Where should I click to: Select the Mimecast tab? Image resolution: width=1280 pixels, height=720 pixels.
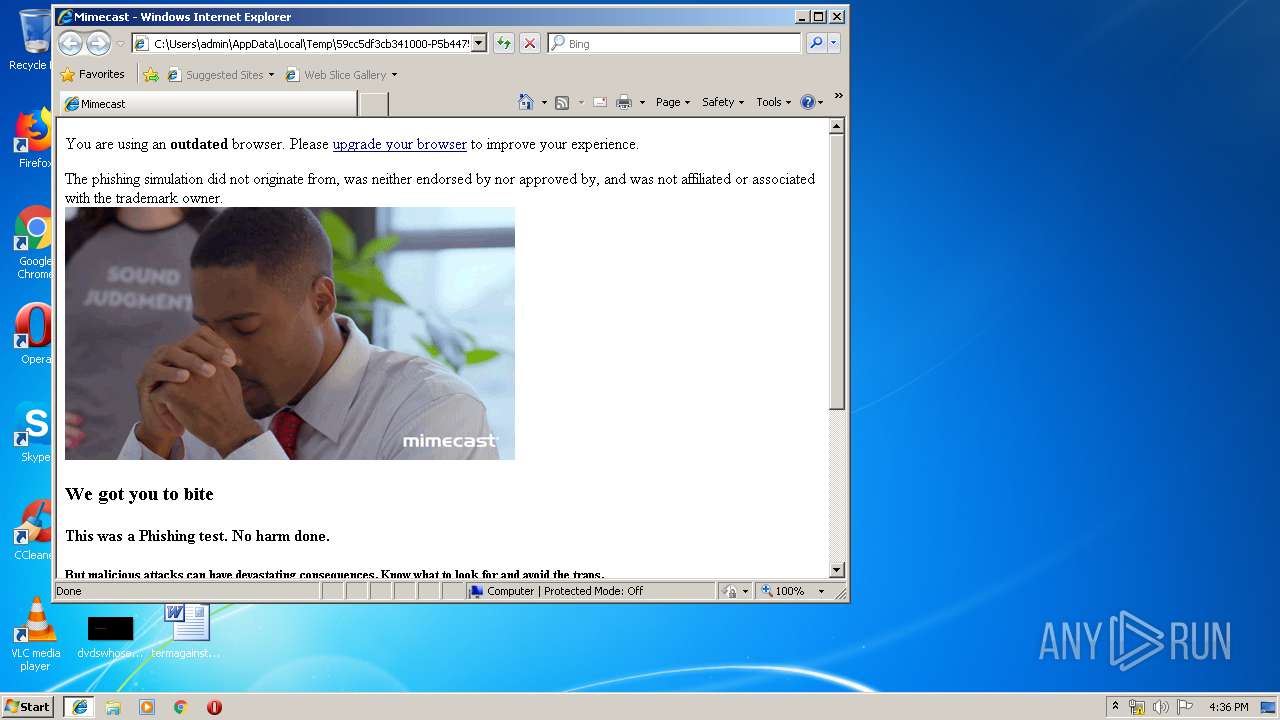tap(208, 104)
